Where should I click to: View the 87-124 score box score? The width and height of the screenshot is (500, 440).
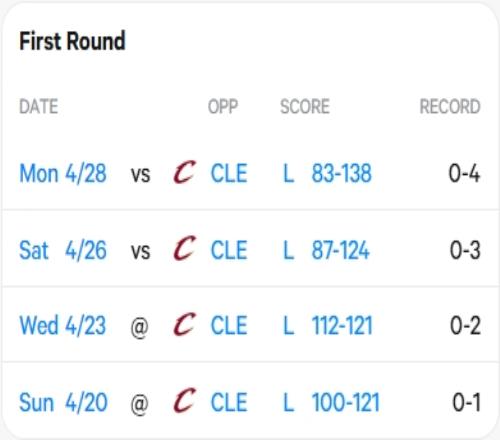pyautogui.click(x=340, y=250)
